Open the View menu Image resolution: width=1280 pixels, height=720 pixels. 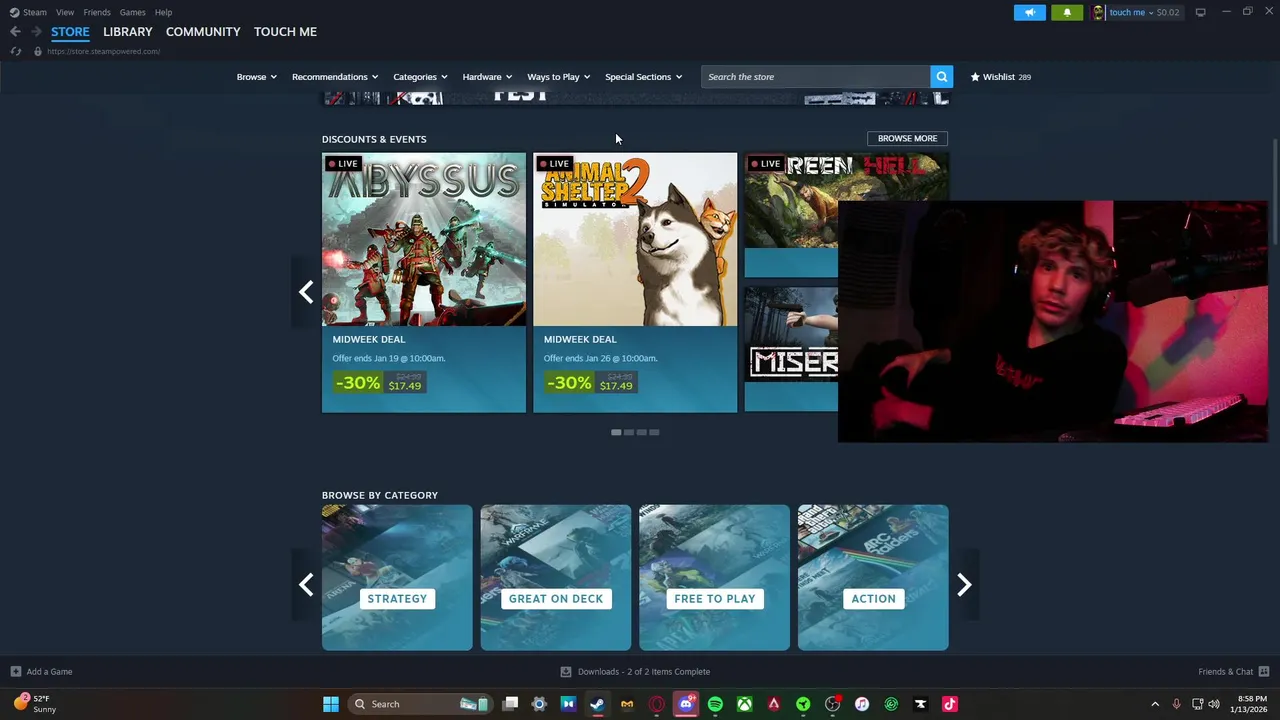(65, 12)
